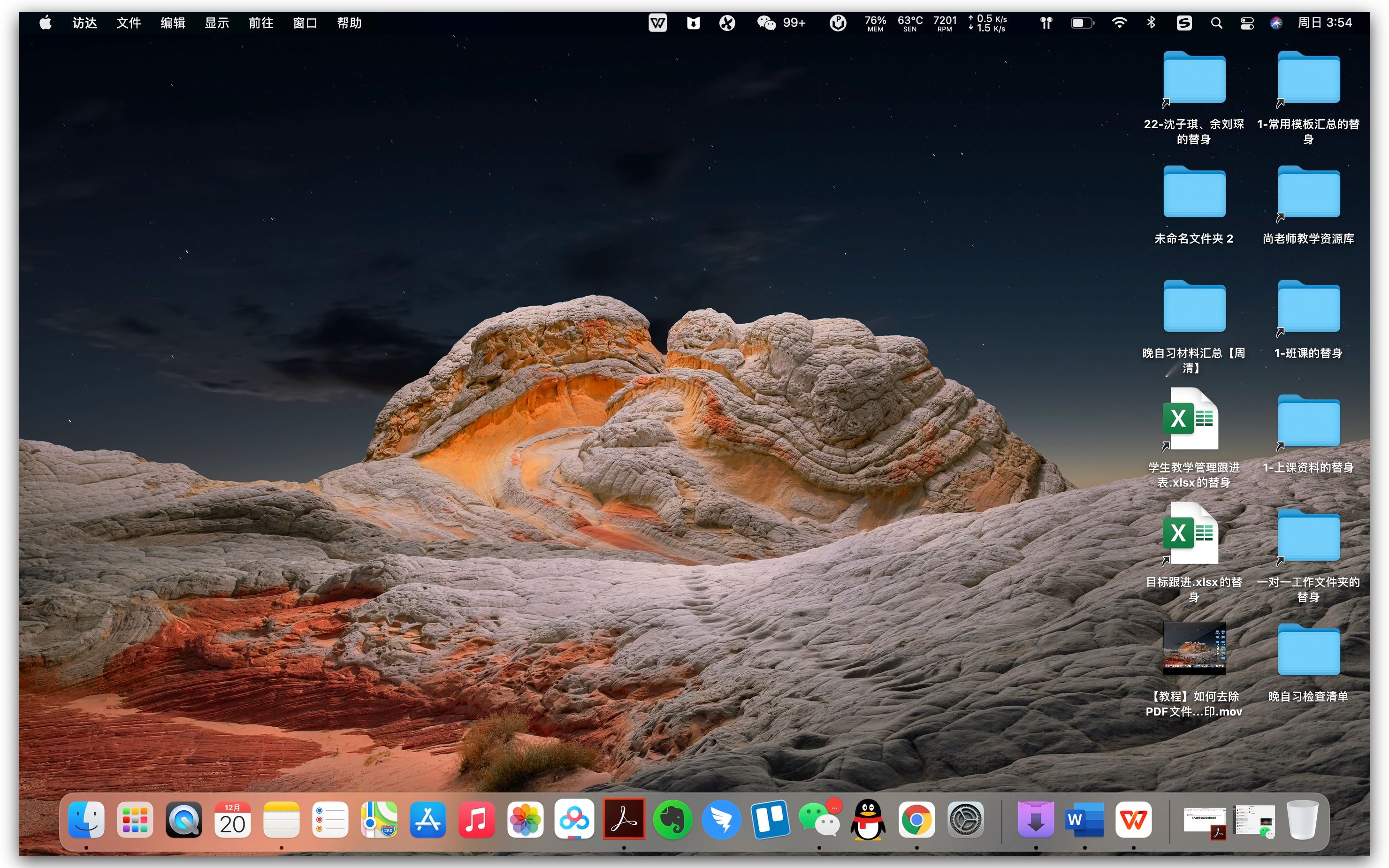Open the Apple menu
The height and width of the screenshot is (868, 1389).
[x=46, y=23]
